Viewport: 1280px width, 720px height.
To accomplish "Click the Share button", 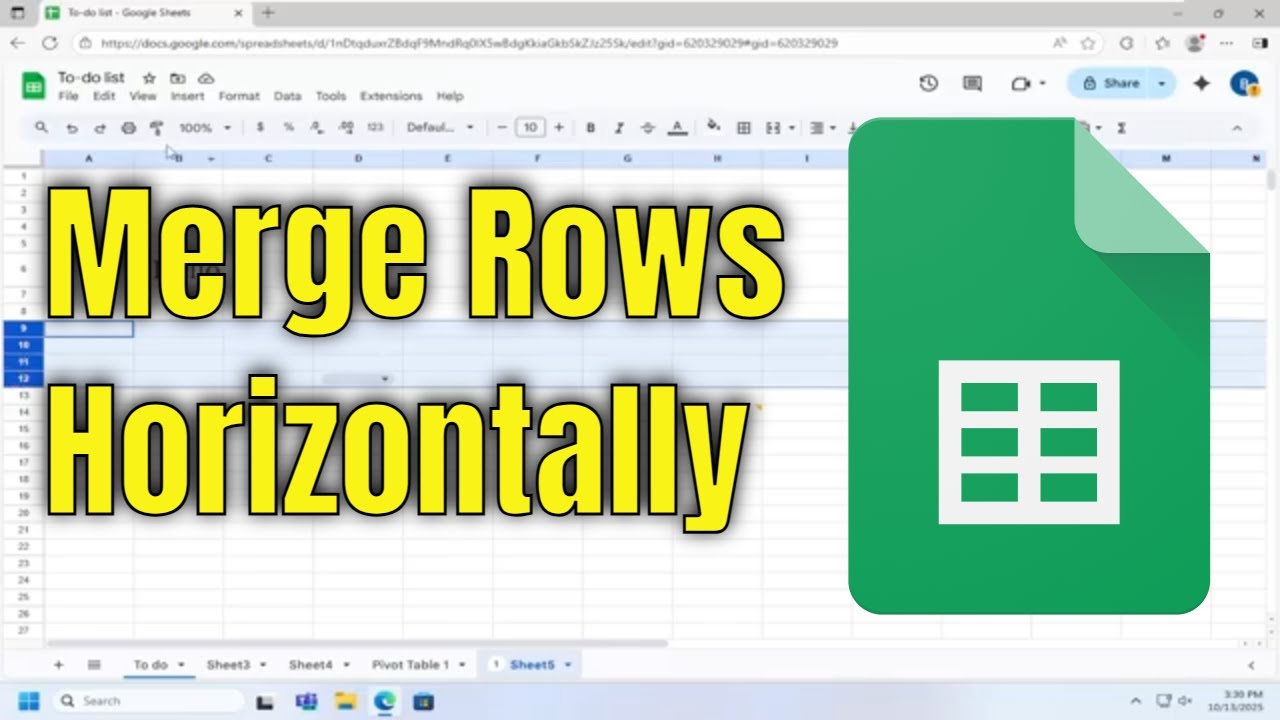I will [1110, 84].
